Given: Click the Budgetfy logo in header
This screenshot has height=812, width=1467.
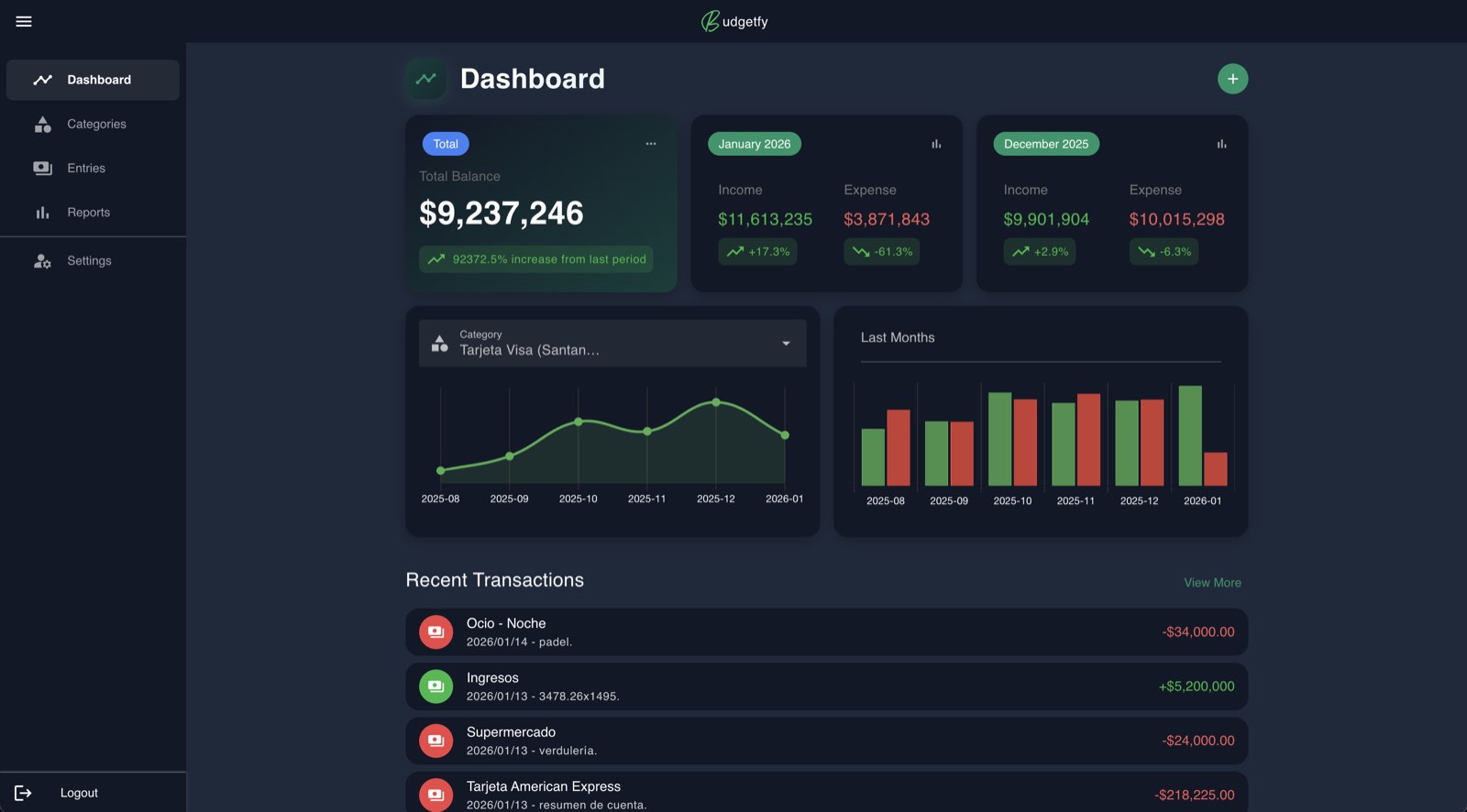Looking at the screenshot, I should tap(734, 21).
